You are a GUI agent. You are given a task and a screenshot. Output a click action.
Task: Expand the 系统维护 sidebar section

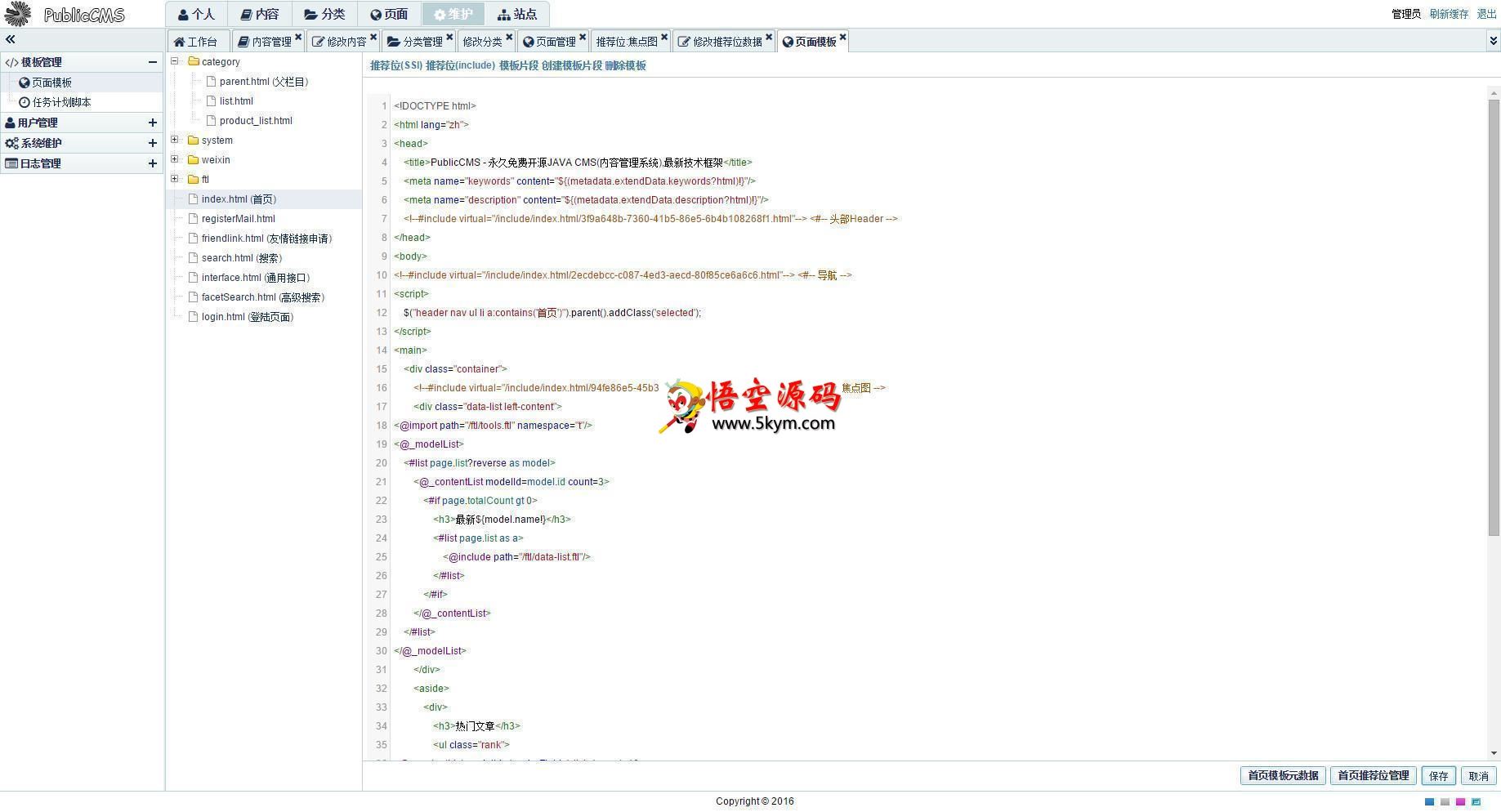click(152, 143)
